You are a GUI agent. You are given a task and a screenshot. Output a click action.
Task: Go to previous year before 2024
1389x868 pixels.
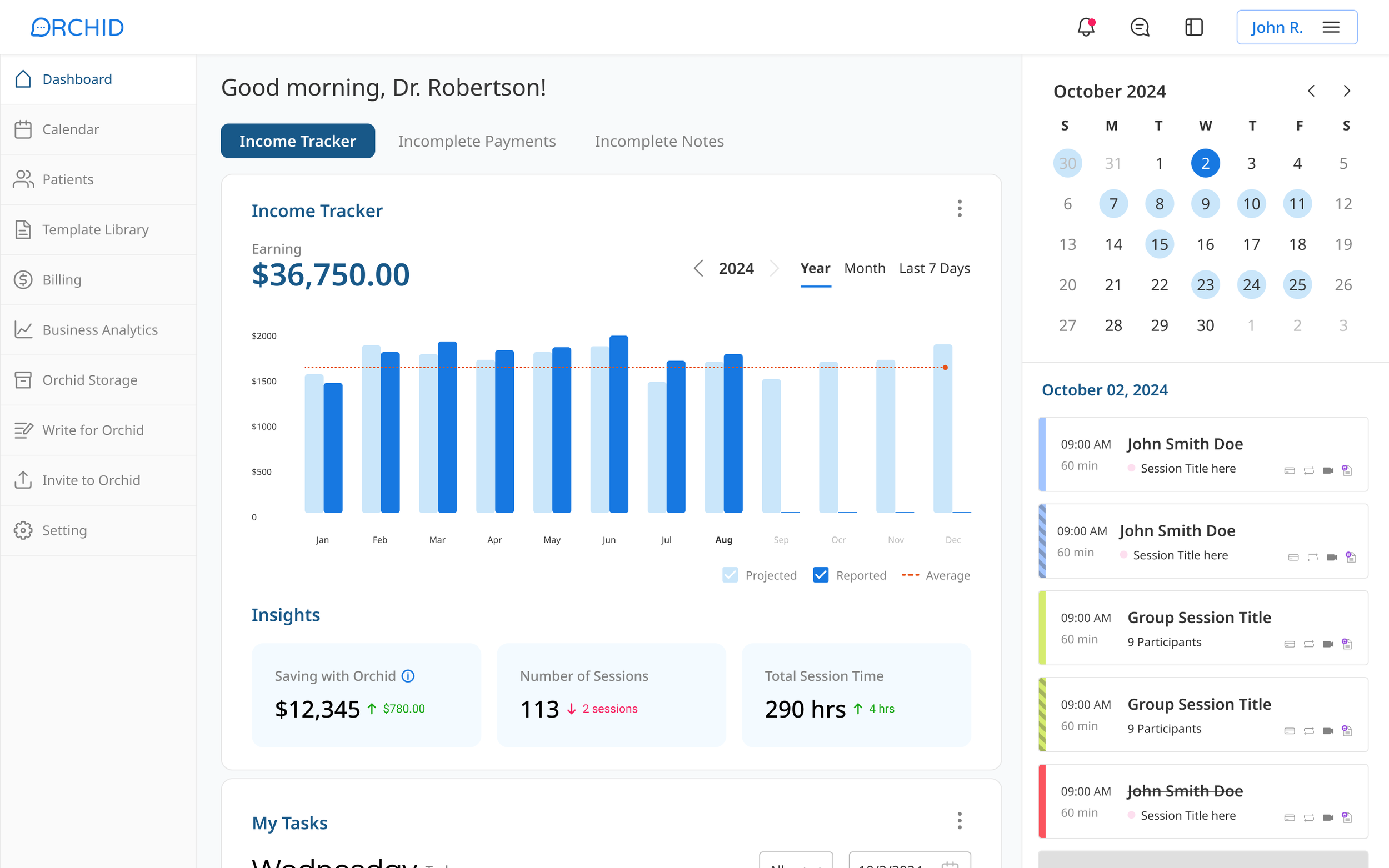698,268
